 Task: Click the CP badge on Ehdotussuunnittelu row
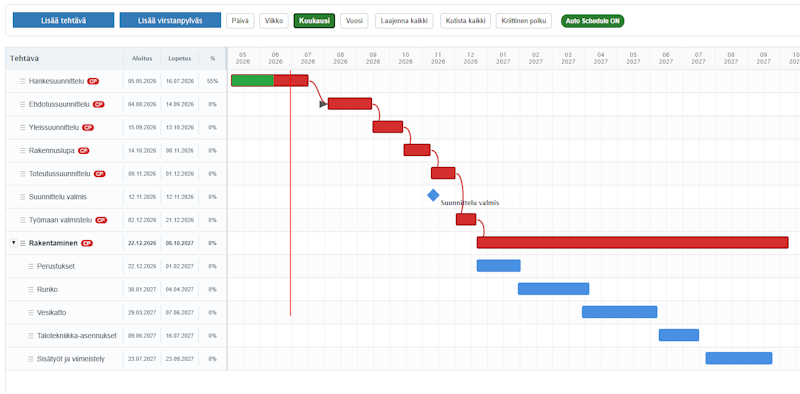pyautogui.click(x=98, y=104)
